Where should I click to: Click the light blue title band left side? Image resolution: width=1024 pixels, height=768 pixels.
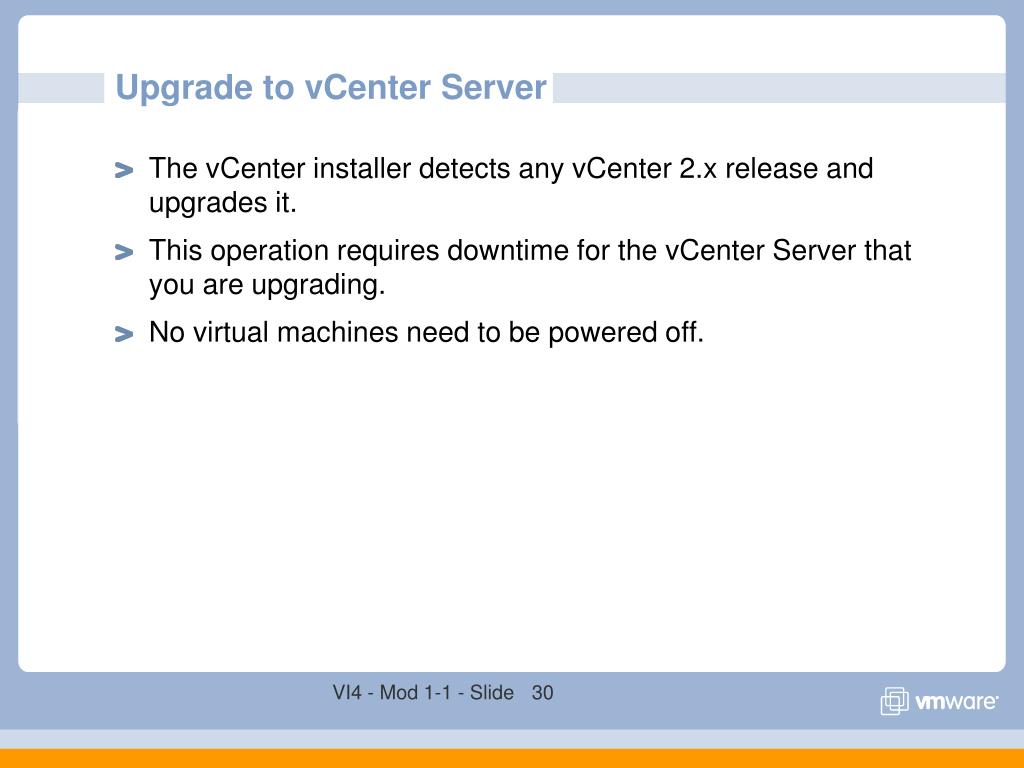click(61, 88)
